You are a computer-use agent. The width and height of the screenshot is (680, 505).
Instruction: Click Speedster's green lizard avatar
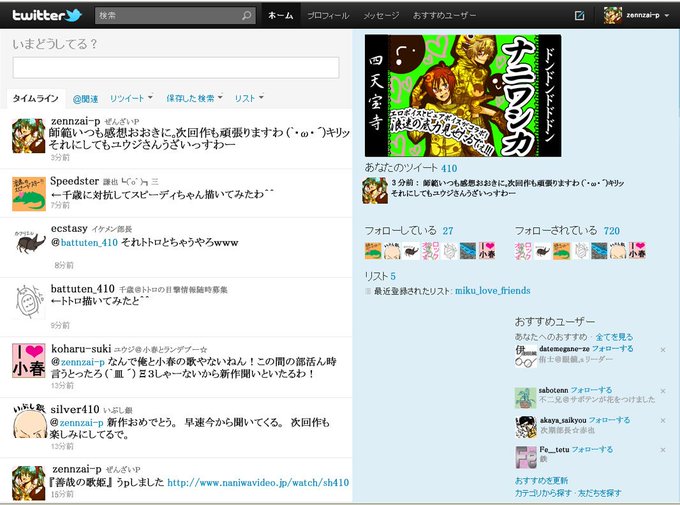29,194
